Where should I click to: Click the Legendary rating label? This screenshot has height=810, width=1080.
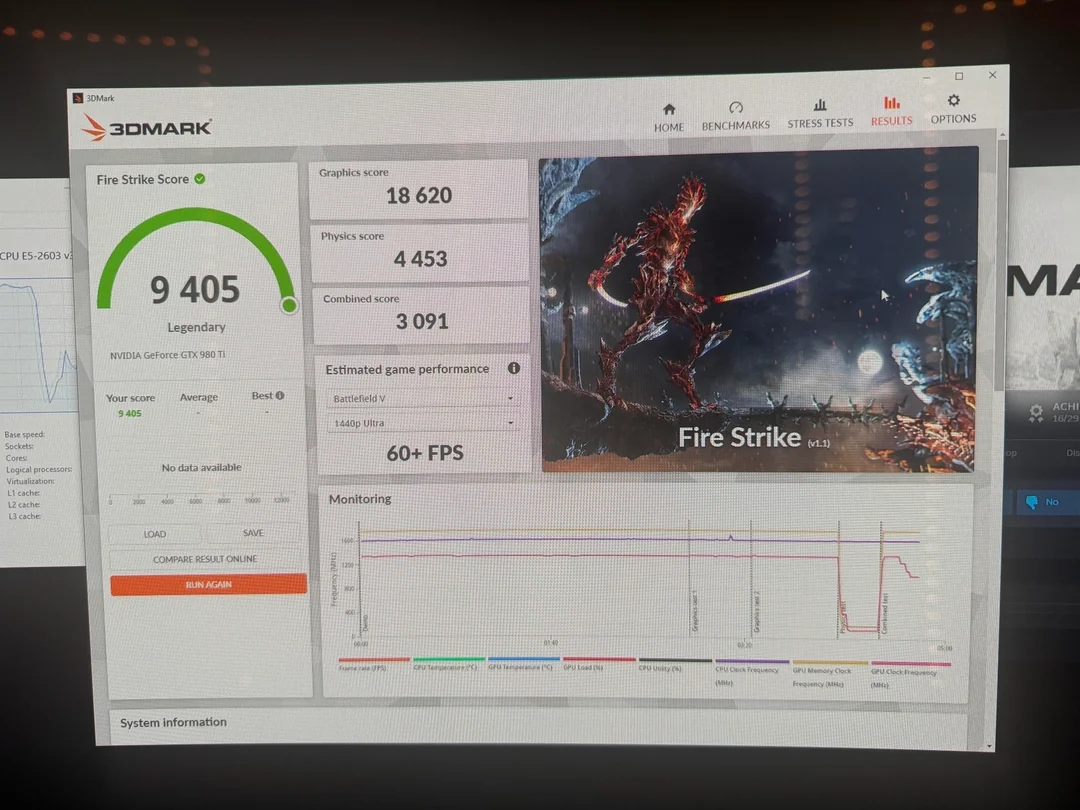196,327
